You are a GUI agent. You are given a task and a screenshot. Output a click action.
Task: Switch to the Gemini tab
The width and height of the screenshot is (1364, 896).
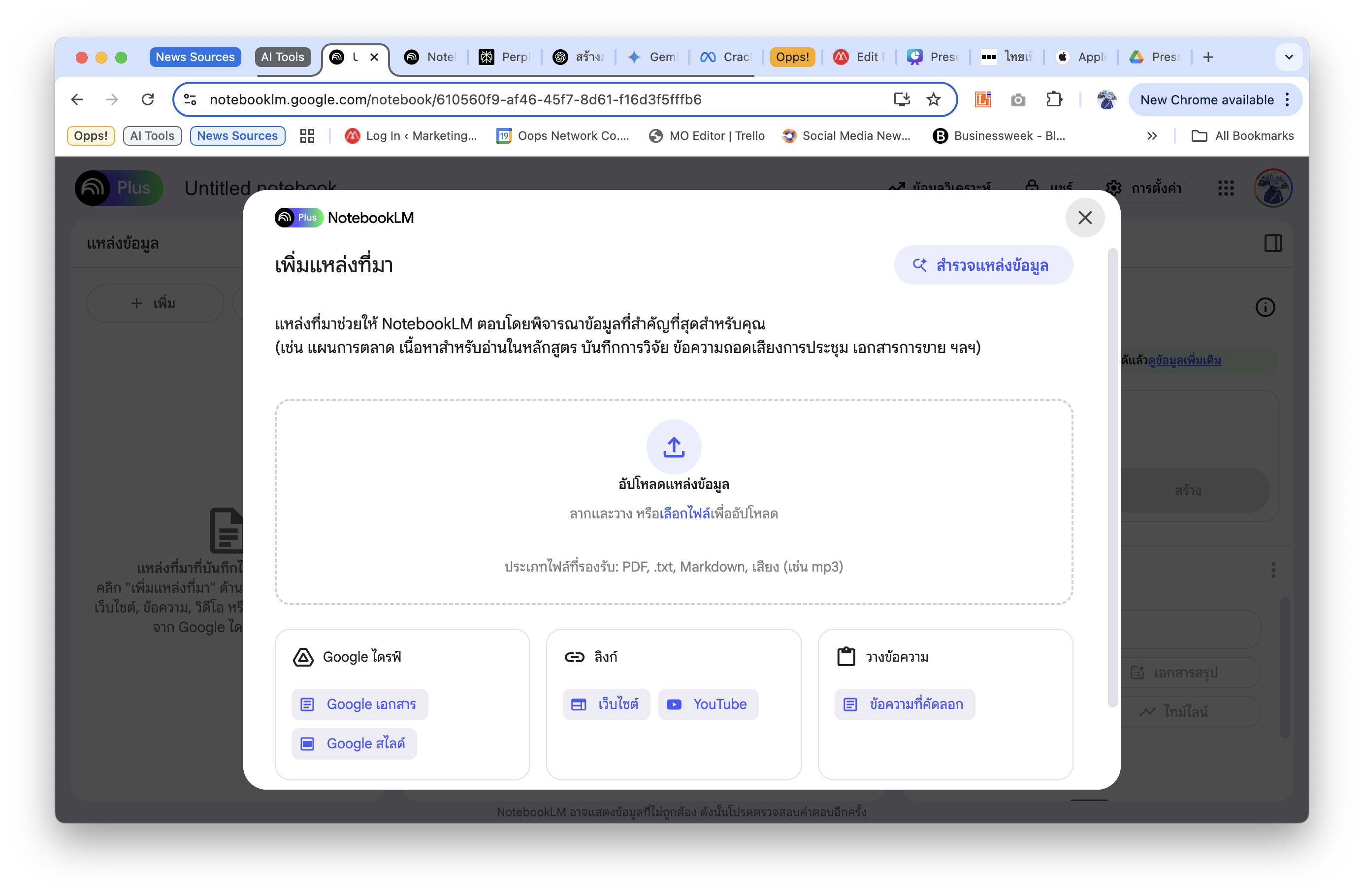click(652, 57)
